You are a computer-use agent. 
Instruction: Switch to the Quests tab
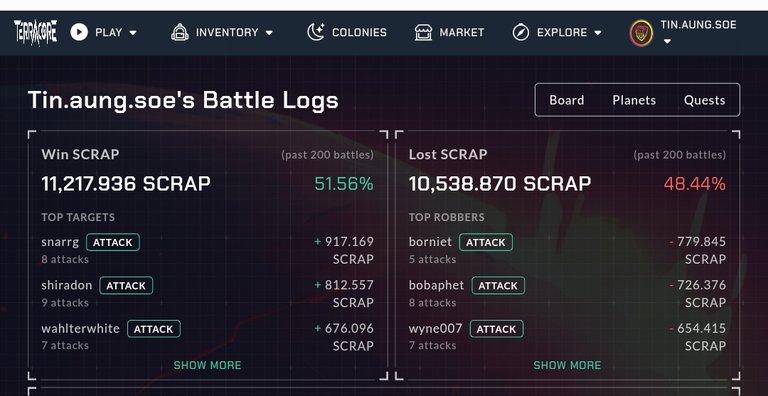click(704, 100)
